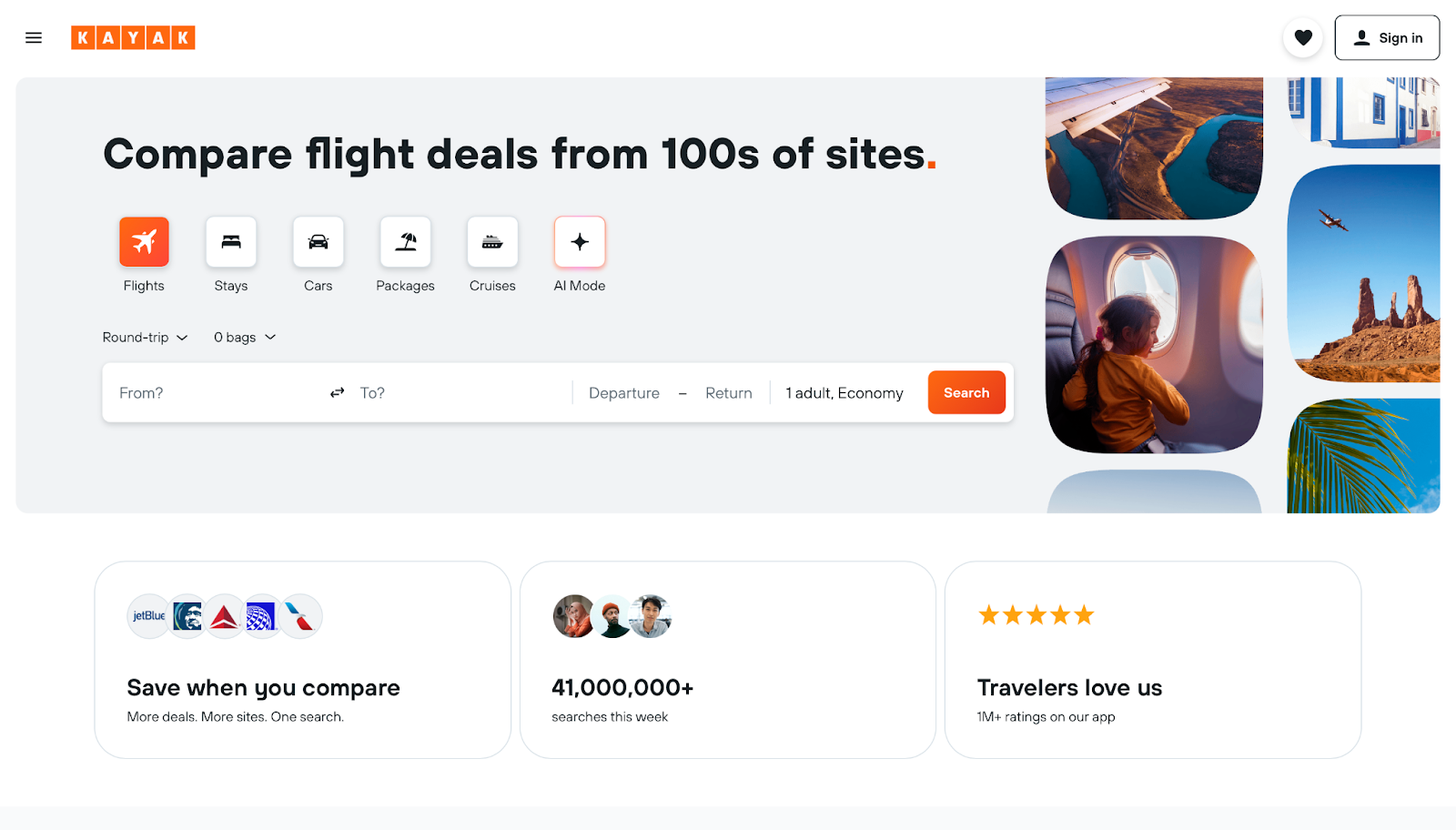Image resolution: width=1456 pixels, height=830 pixels.
Task: Select the Flights airplane icon
Action: pos(144,242)
